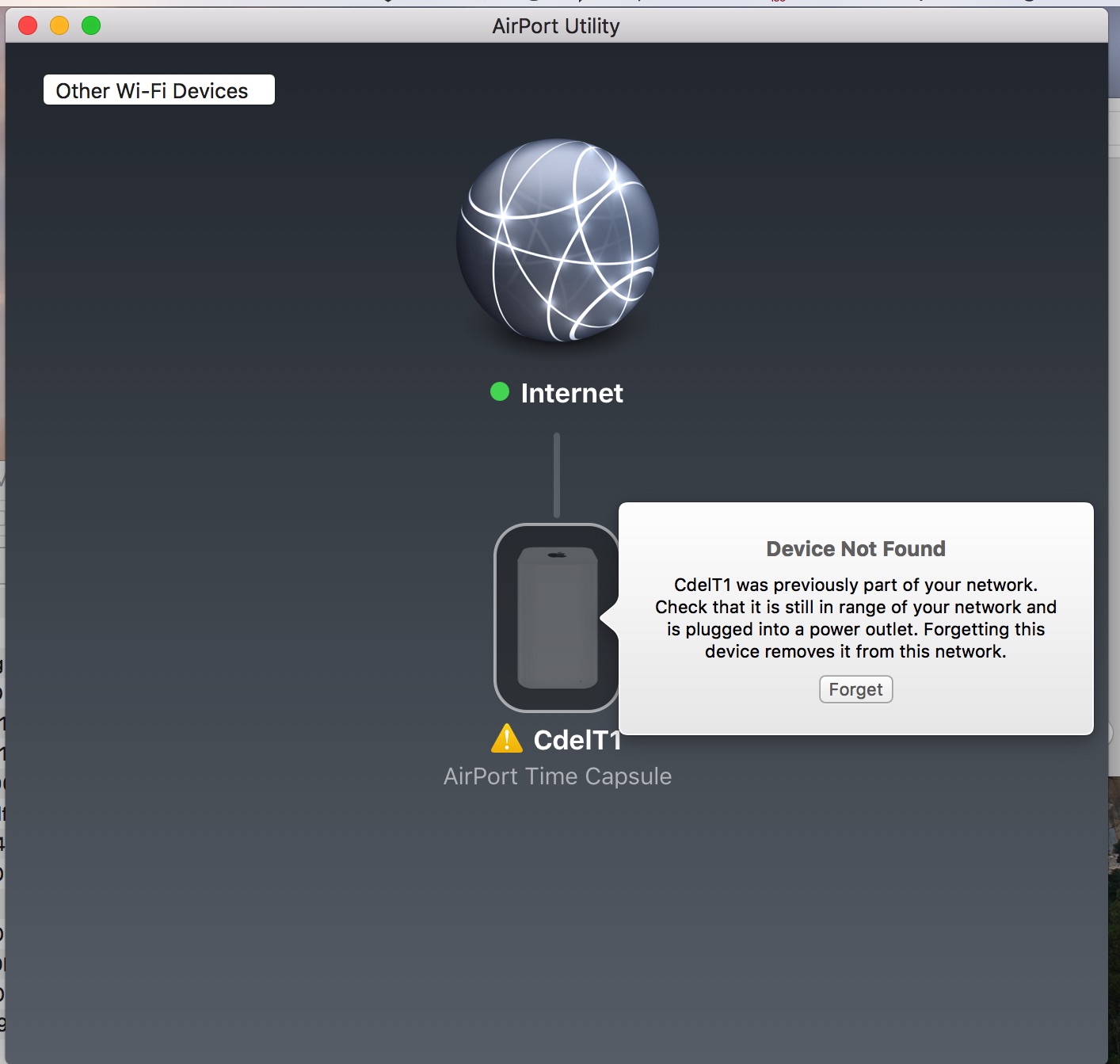Click the AirPort Time Capsule subtitle
Screen dimensions: 1120x1064
point(558,776)
